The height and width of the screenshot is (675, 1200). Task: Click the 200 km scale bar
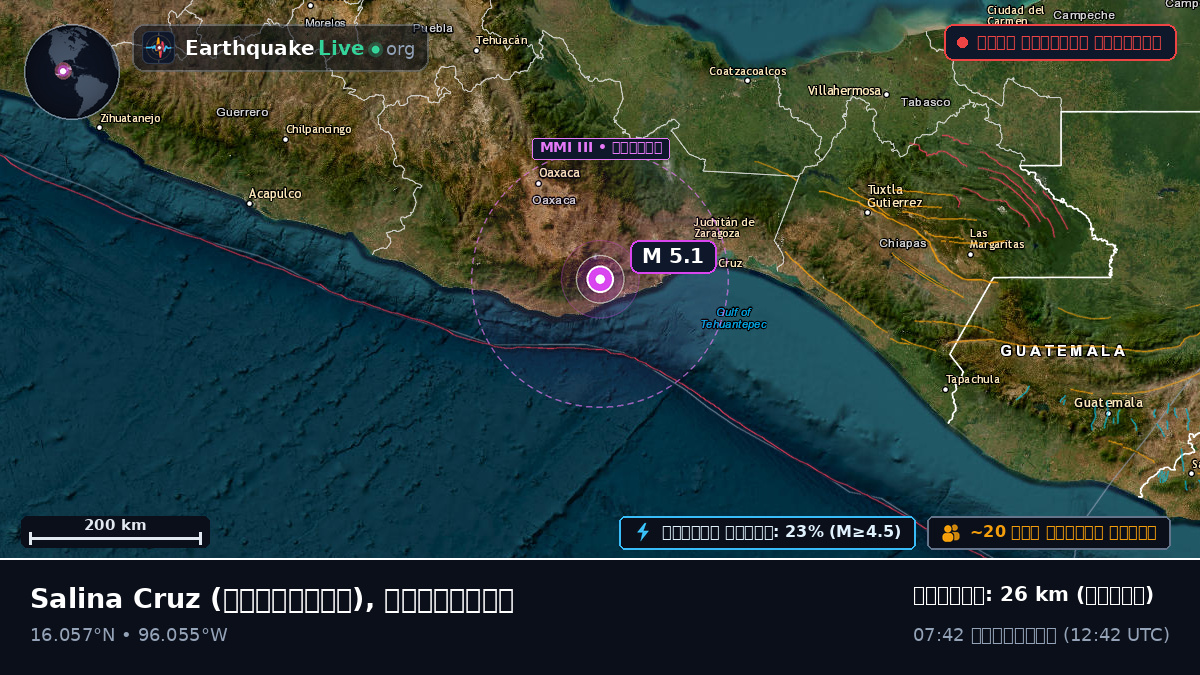pos(115,532)
